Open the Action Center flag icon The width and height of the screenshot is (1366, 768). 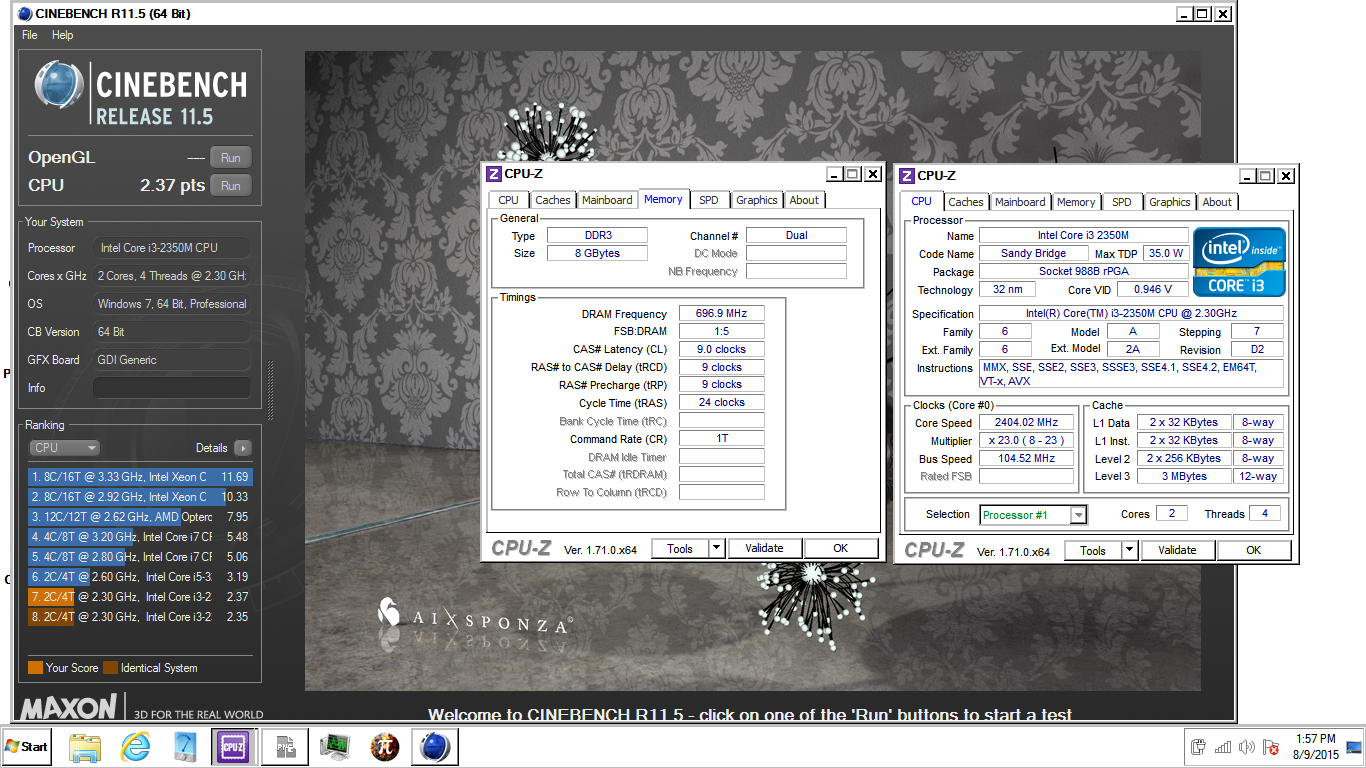point(1271,747)
